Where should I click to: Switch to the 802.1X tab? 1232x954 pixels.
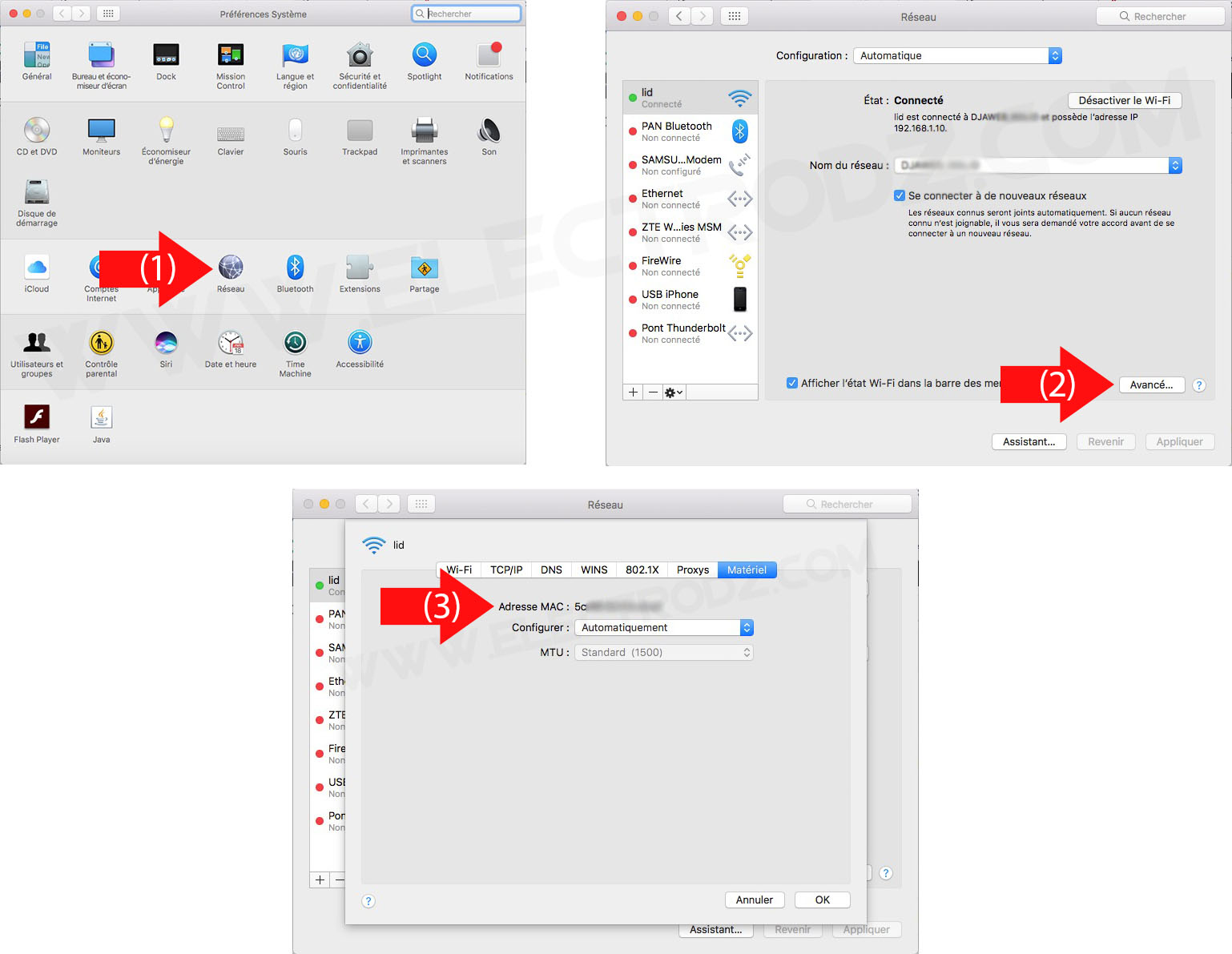pyautogui.click(x=642, y=570)
